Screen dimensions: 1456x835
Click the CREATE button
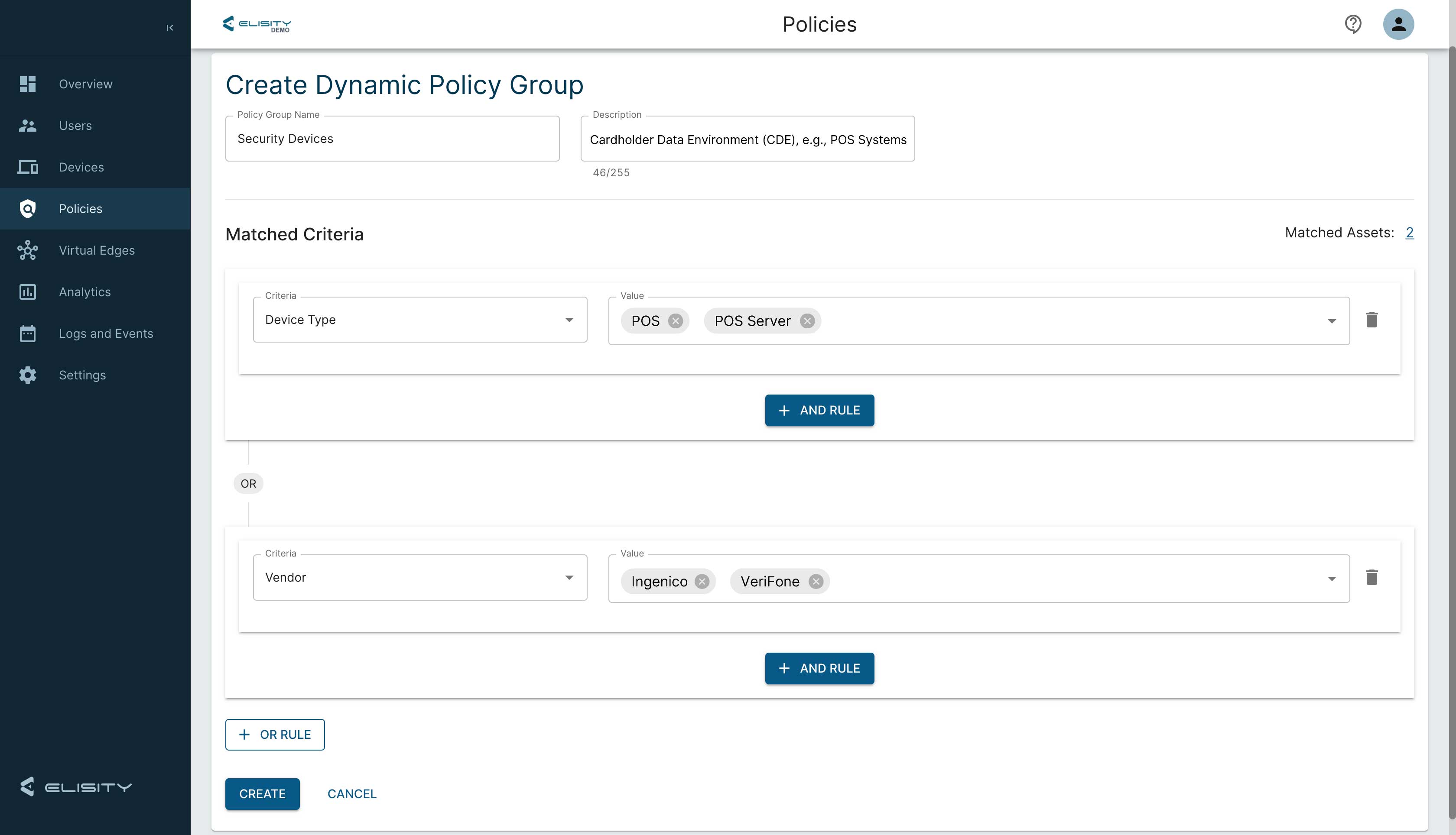[x=262, y=794]
